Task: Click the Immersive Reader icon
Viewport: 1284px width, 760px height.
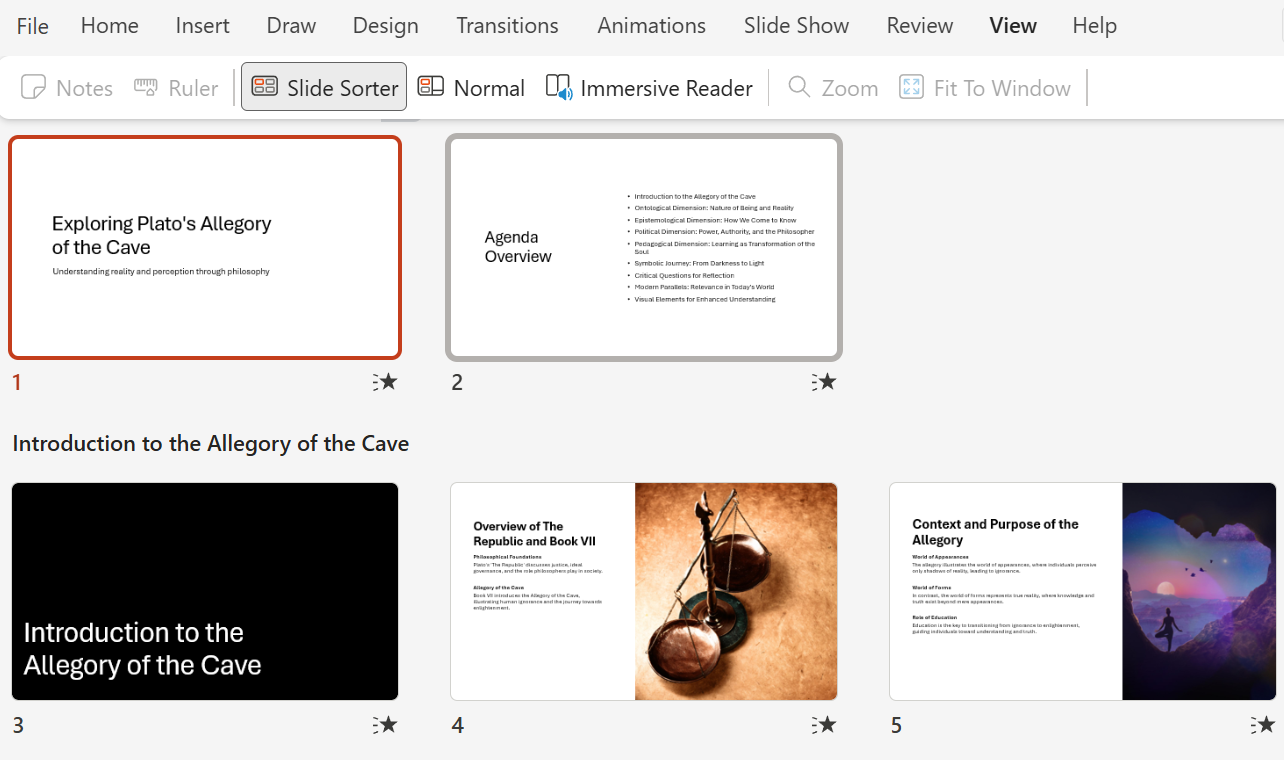Action: pos(558,87)
